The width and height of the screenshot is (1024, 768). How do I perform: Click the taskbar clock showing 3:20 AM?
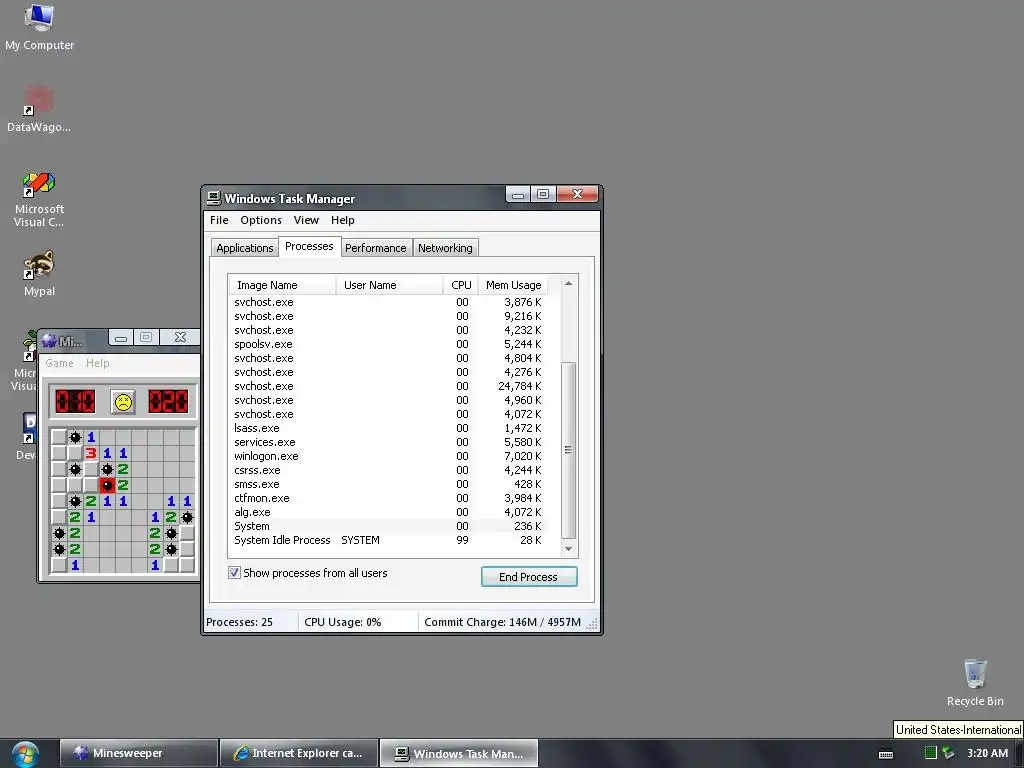987,753
